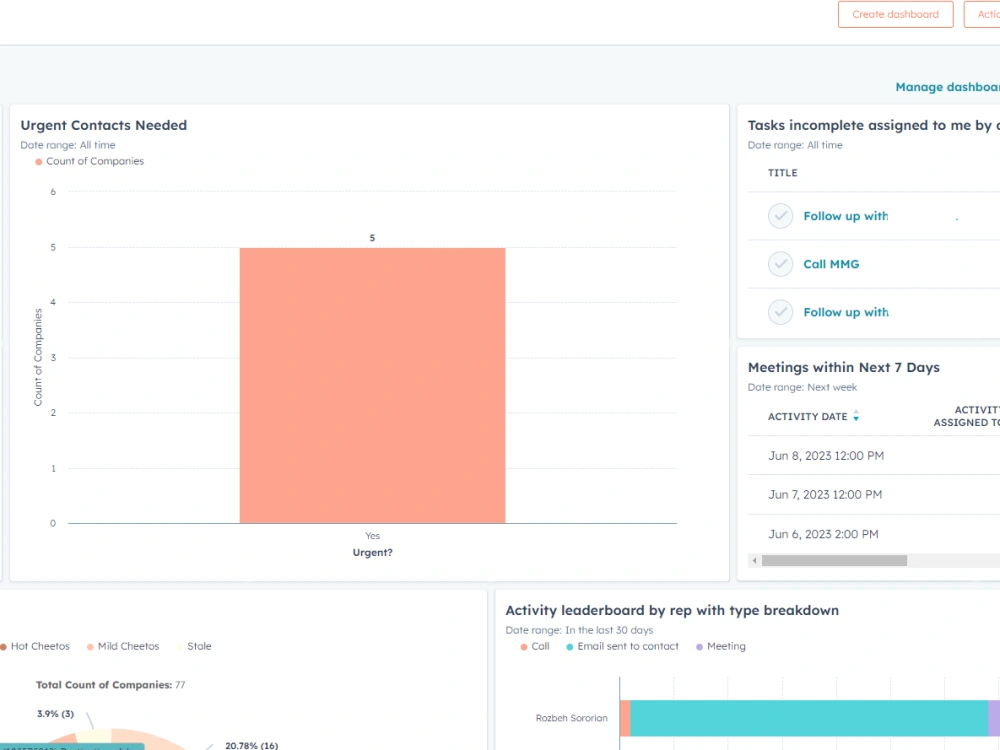Click the Urgent Contacts Needed report title
Screen dimensions: 1000x750
(103, 125)
